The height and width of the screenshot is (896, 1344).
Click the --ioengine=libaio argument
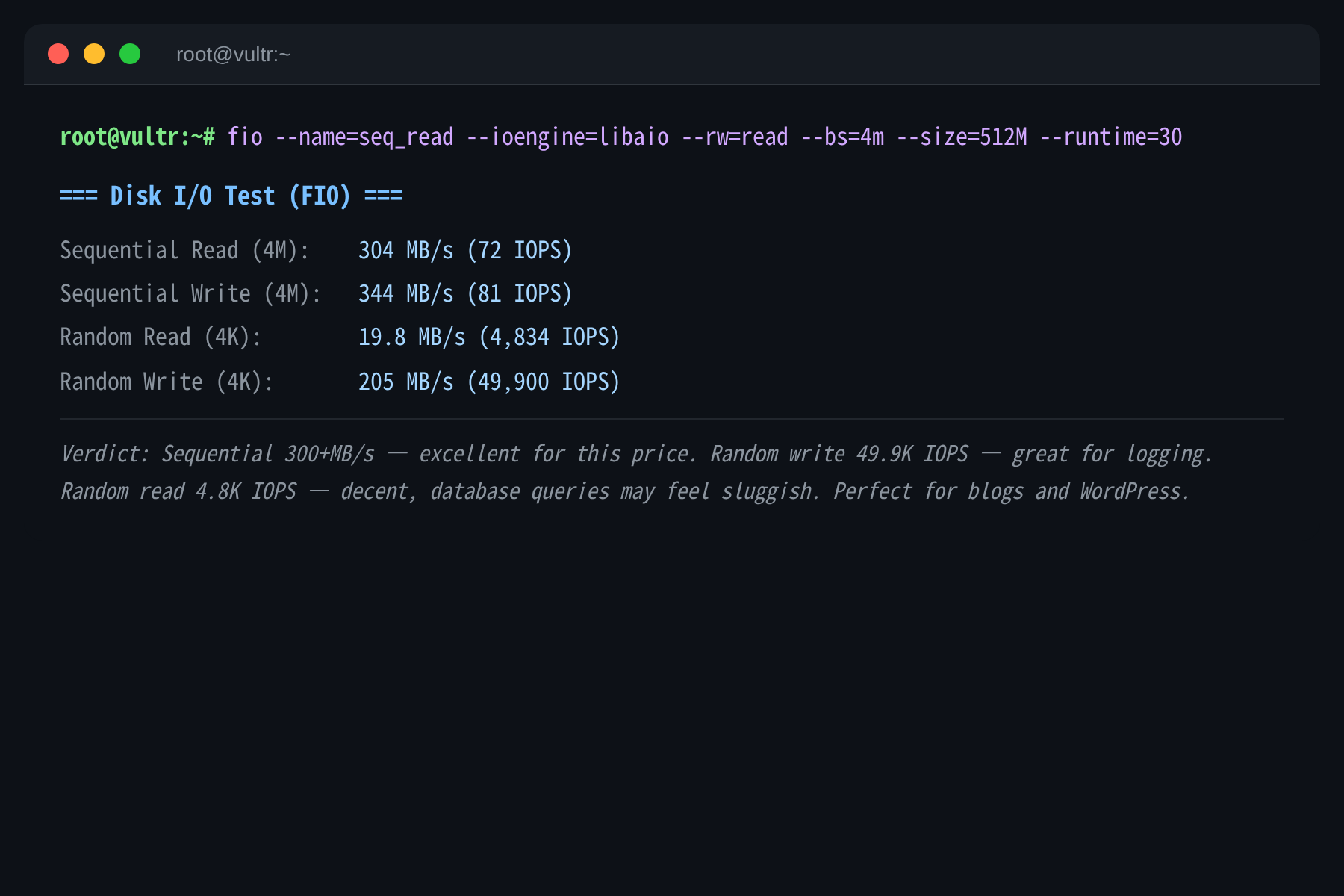(567, 137)
